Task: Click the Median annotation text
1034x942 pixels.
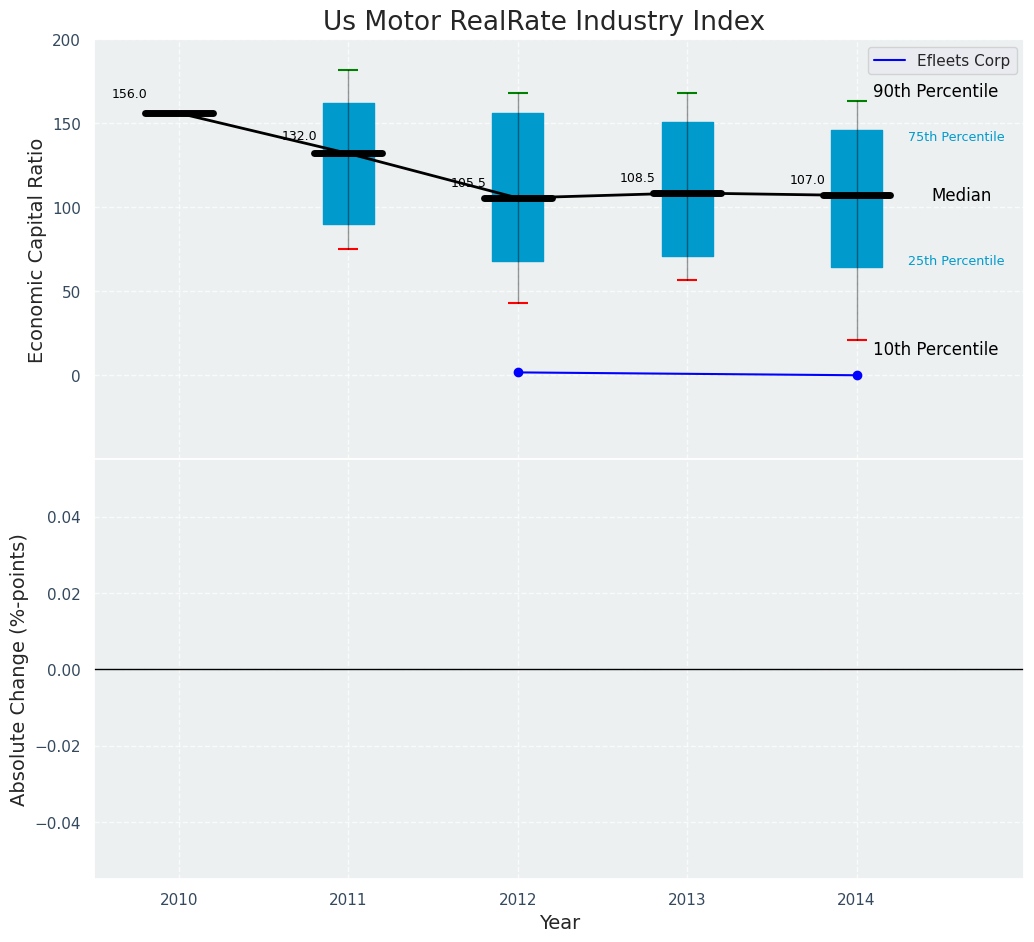Action: click(x=961, y=195)
